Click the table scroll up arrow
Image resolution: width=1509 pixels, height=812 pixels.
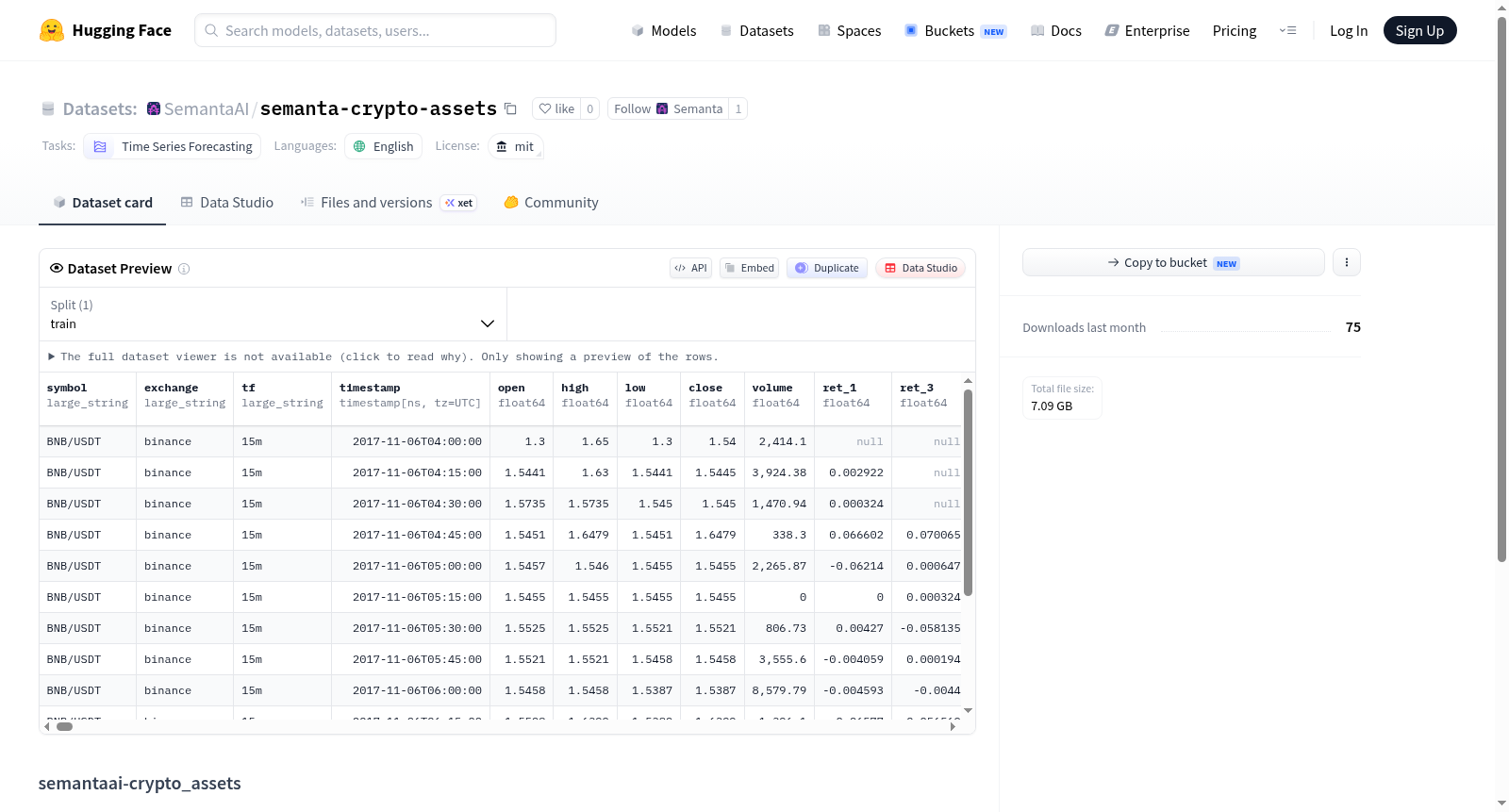point(968,381)
